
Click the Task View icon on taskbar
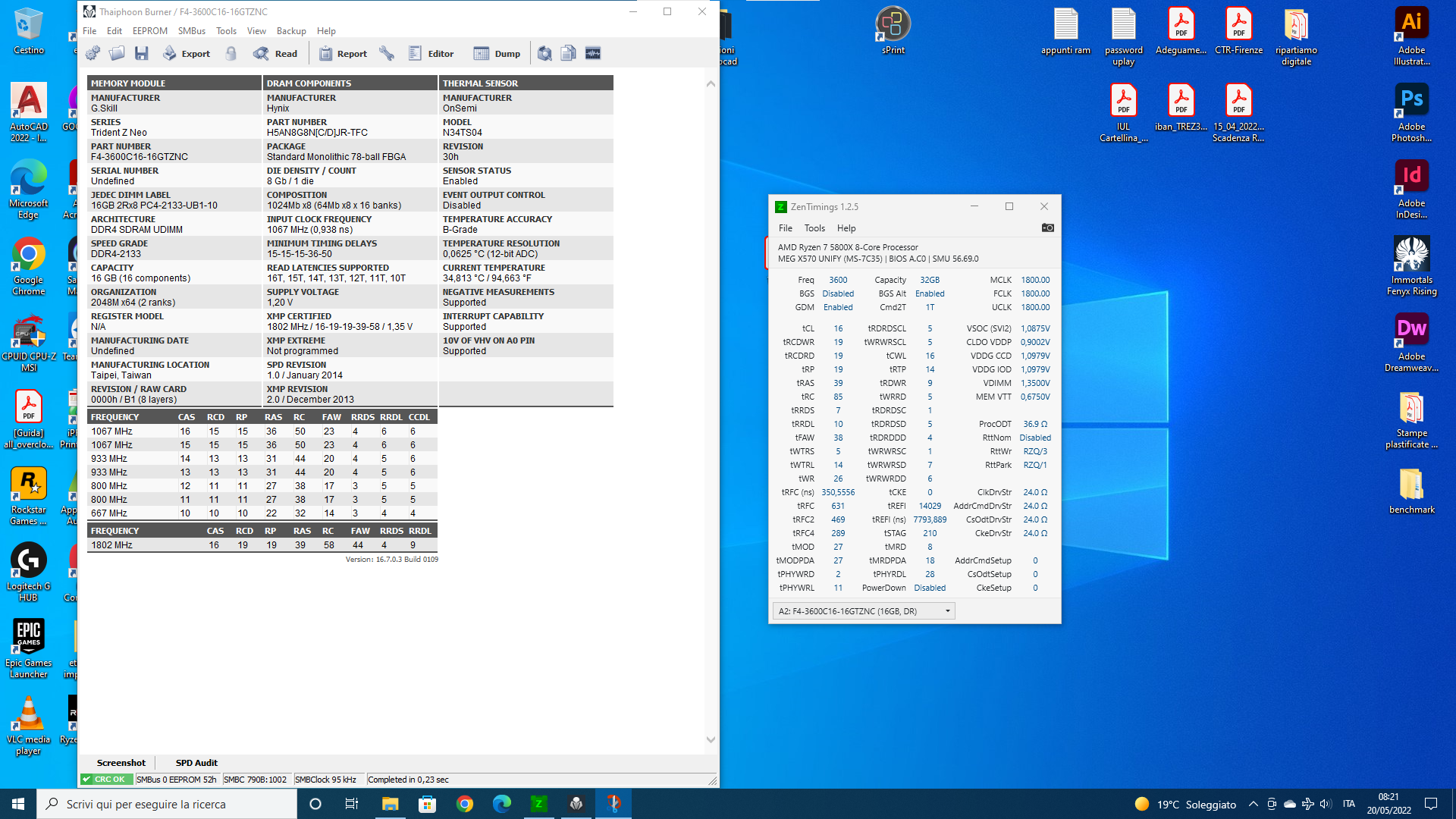(352, 804)
